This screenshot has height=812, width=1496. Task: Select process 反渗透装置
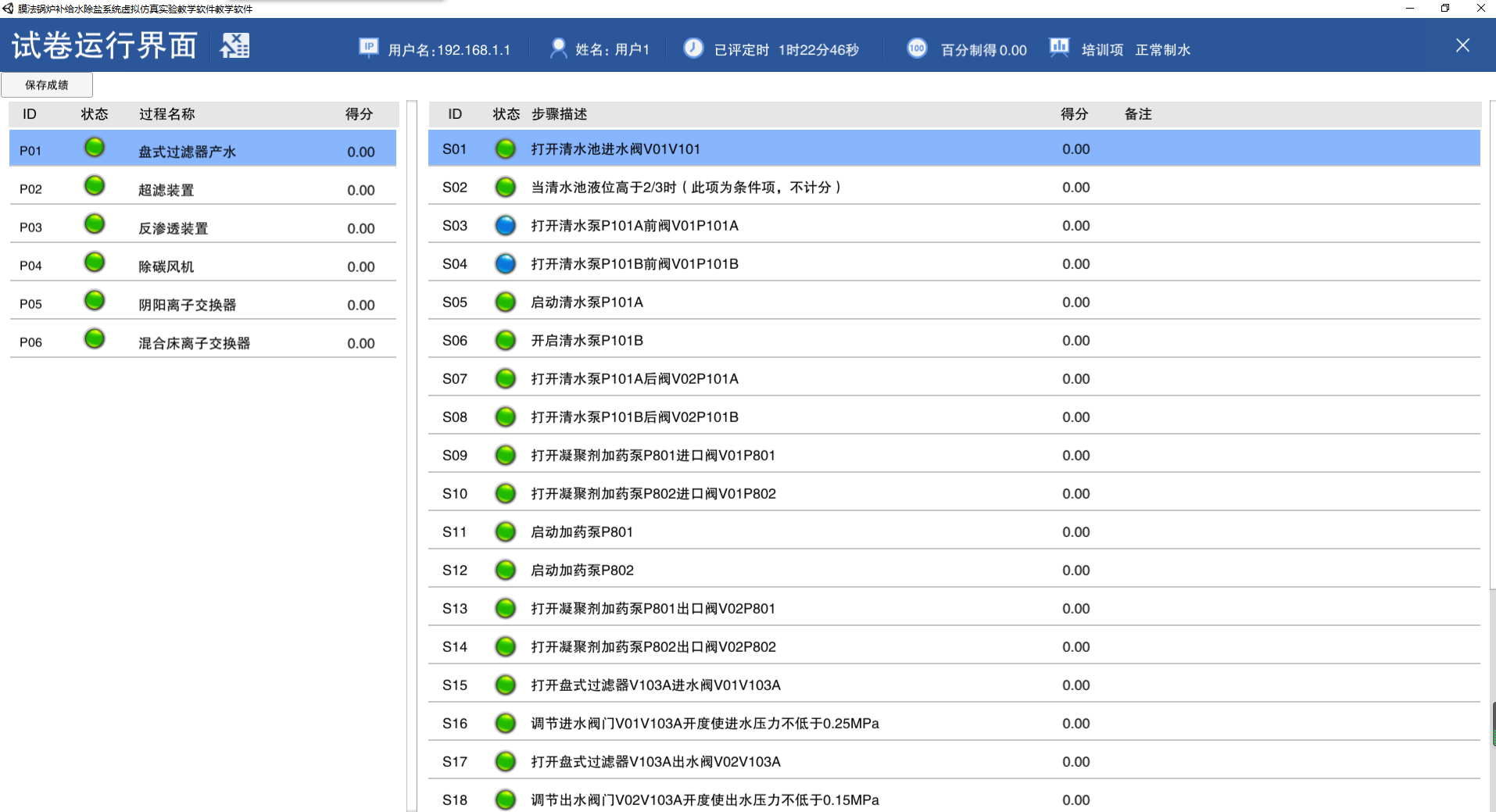point(202,225)
